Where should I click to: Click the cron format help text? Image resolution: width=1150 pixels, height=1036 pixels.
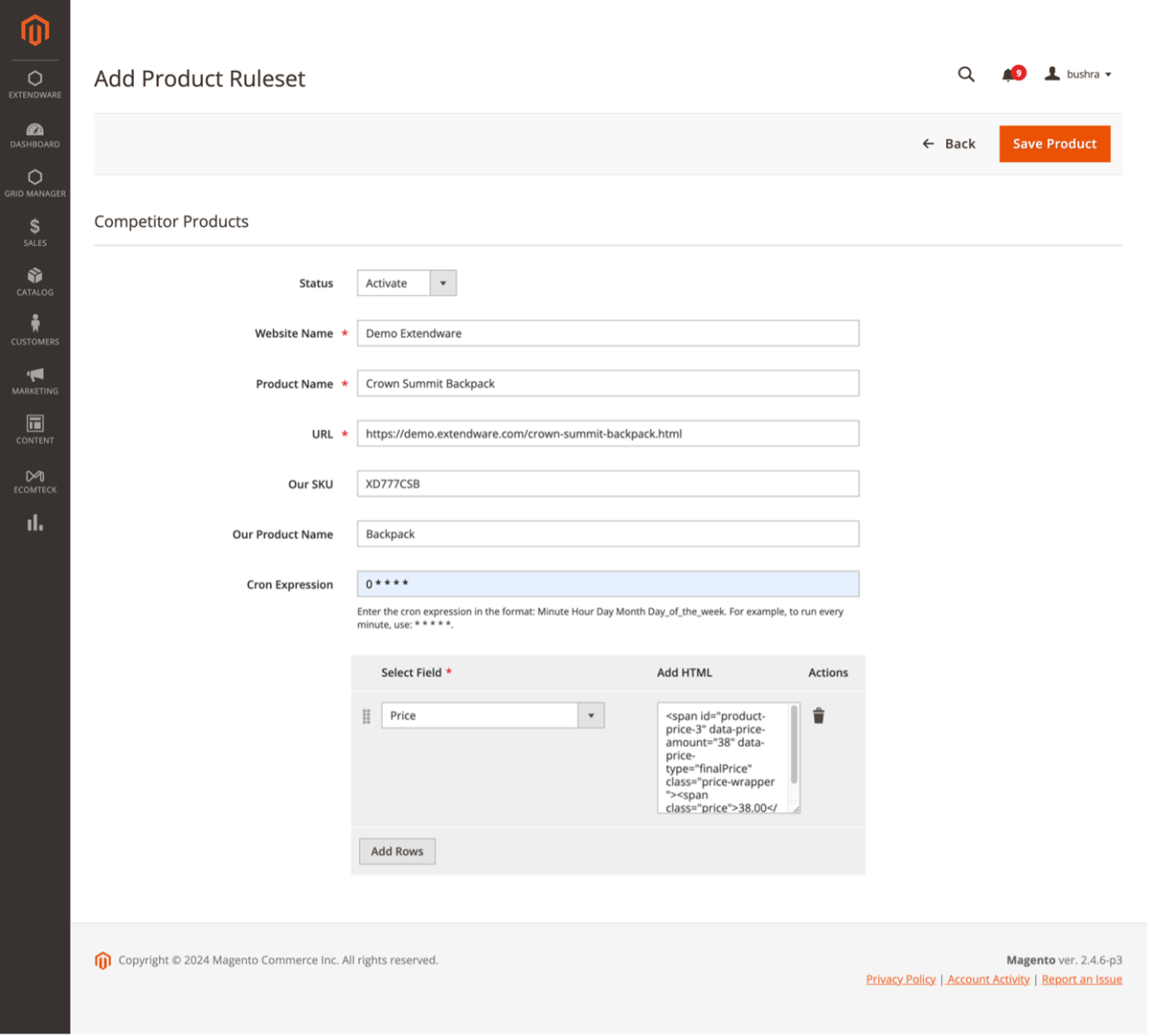coord(602,619)
